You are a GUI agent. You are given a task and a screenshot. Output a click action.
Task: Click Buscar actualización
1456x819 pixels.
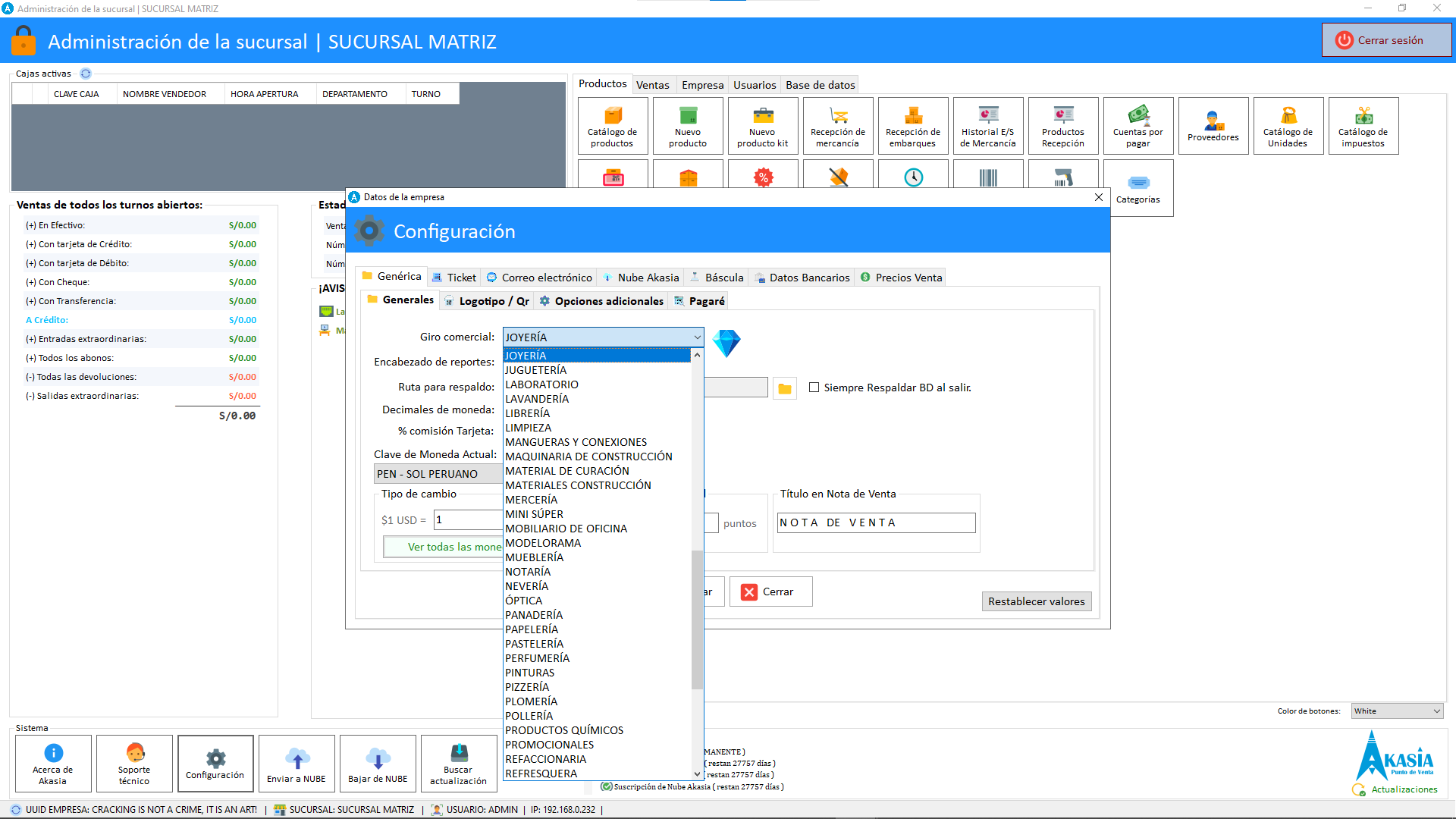coord(459,763)
